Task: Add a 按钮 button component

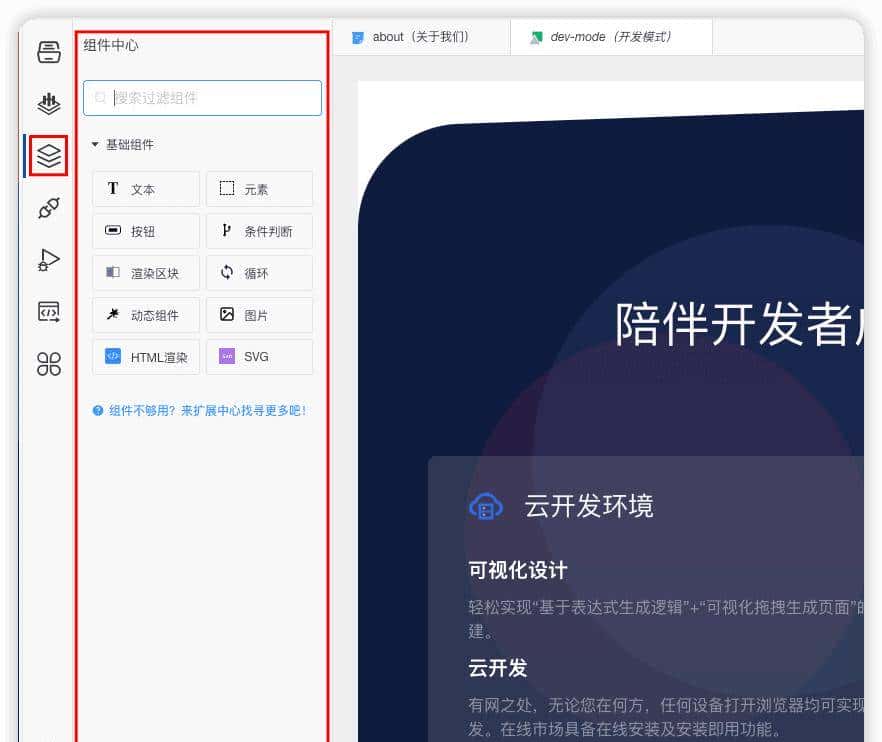Action: [x=145, y=230]
